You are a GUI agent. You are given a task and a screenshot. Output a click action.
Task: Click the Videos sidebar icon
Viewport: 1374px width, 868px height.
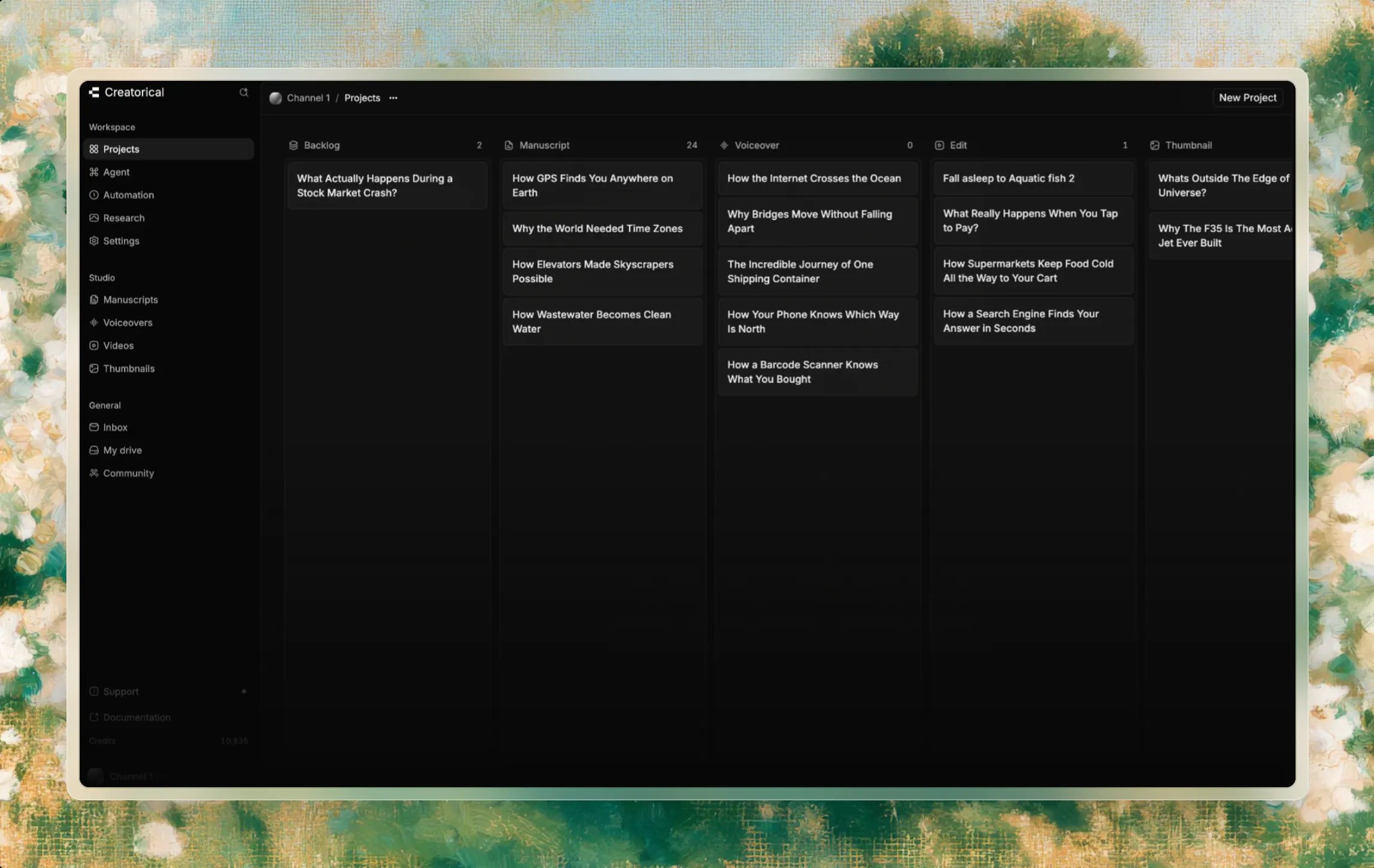[x=94, y=345]
